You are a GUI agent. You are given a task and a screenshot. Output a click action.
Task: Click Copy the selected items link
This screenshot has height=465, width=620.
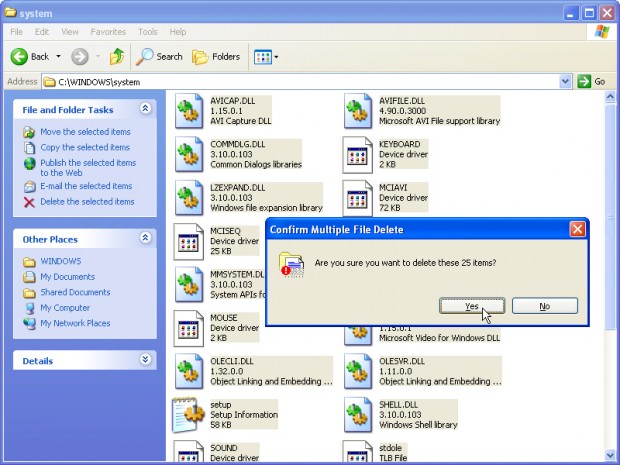point(85,147)
